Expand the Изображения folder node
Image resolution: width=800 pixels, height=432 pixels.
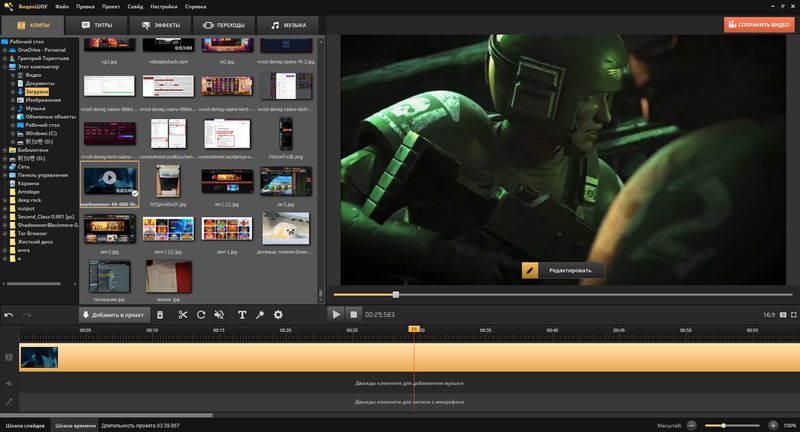coord(13,100)
